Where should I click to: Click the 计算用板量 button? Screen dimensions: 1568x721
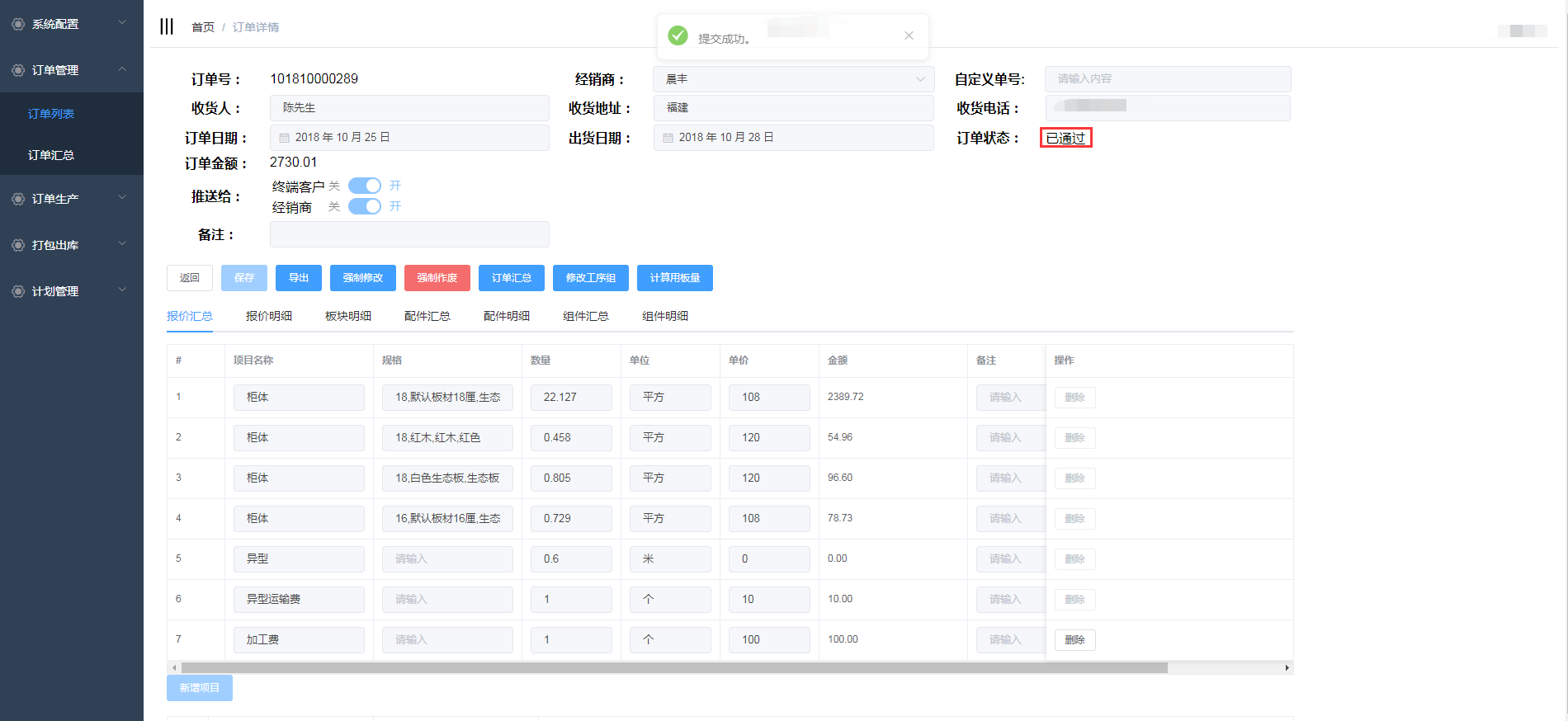click(674, 278)
